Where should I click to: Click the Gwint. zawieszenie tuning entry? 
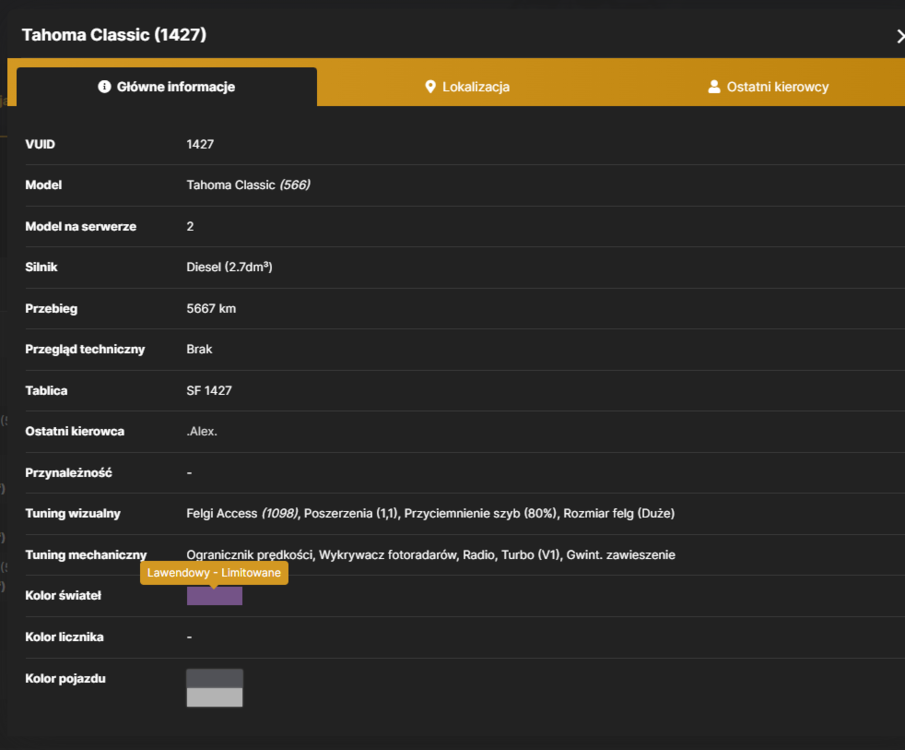pyautogui.click(x=621, y=555)
